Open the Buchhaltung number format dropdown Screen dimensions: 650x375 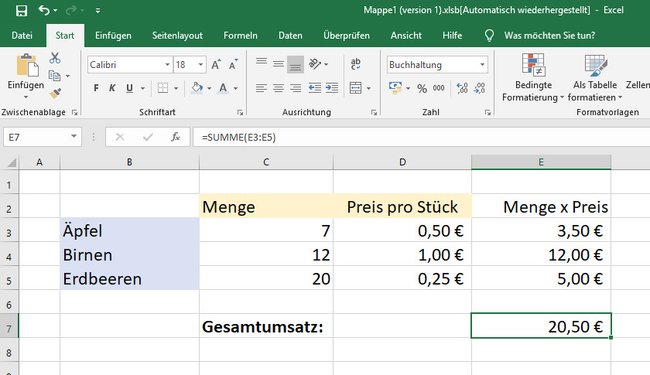coord(482,65)
